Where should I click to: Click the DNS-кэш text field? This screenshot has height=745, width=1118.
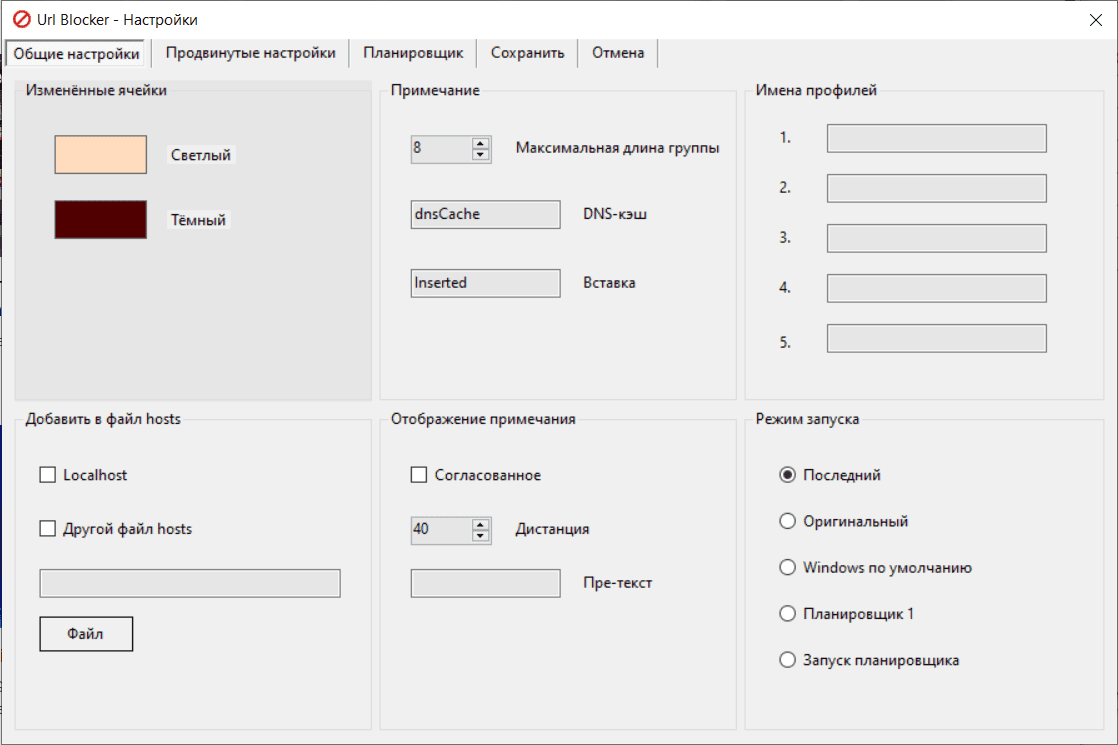tap(485, 214)
